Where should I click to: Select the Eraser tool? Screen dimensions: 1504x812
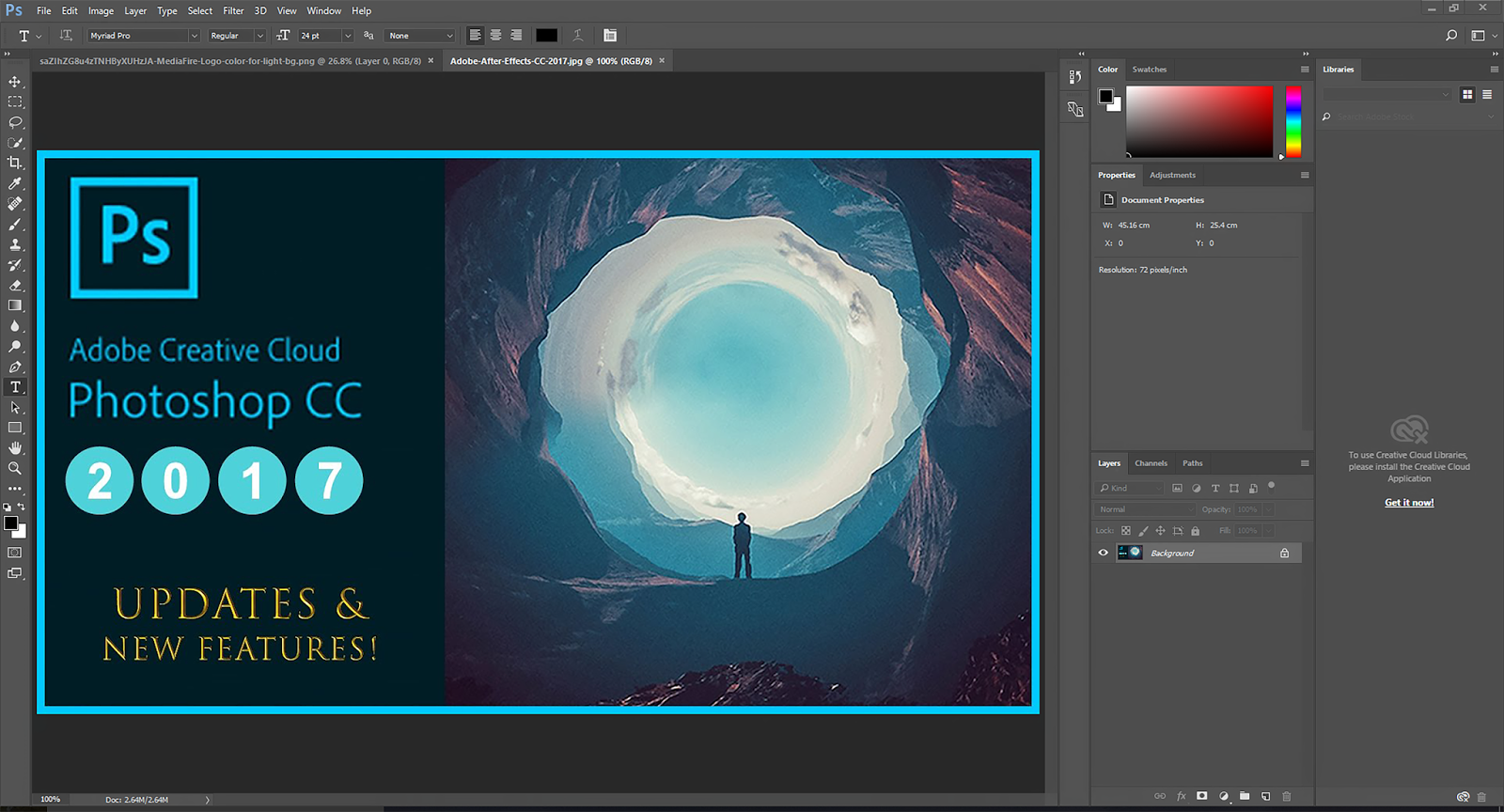click(x=15, y=286)
